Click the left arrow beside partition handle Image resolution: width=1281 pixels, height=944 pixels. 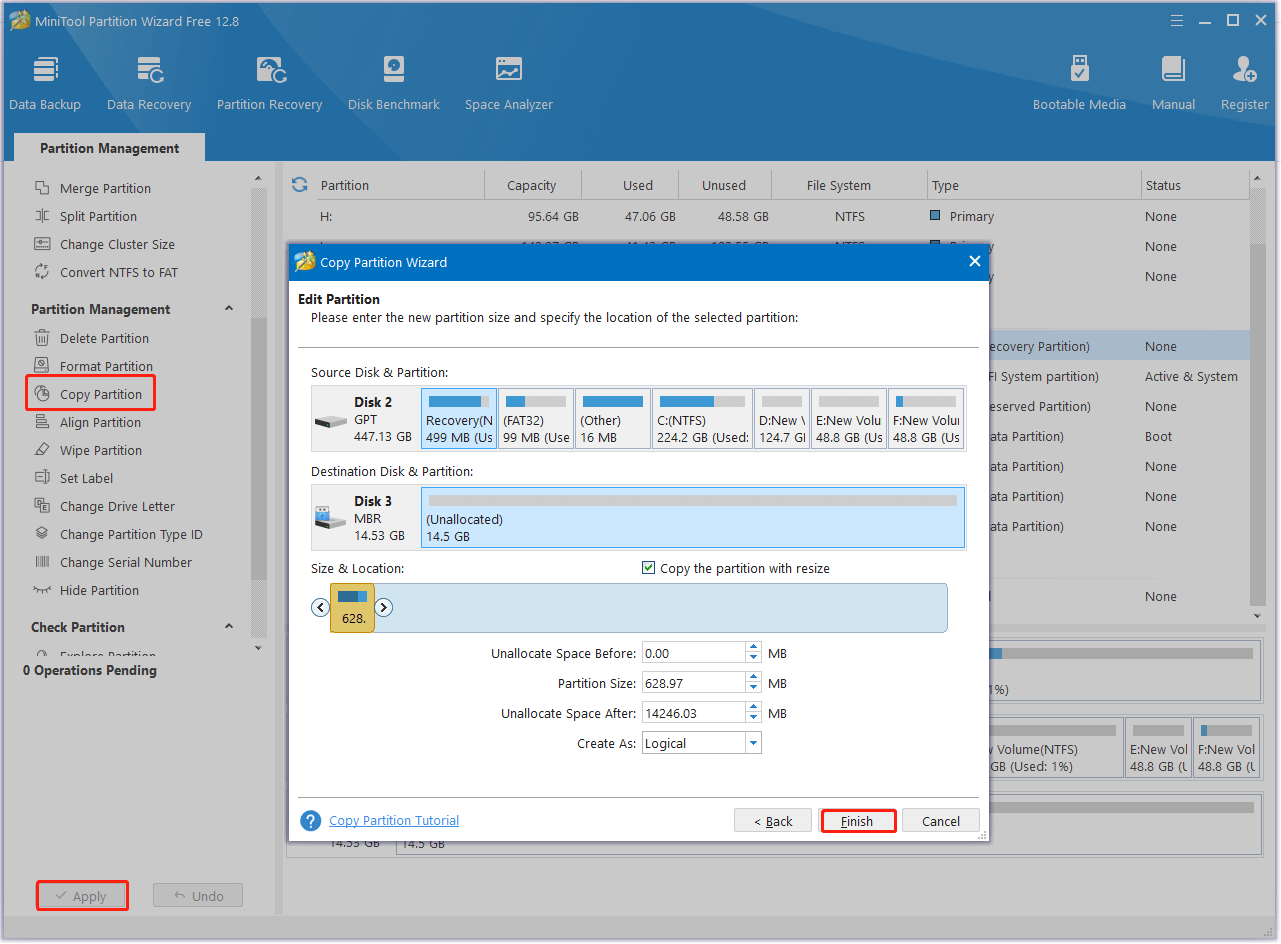(320, 607)
